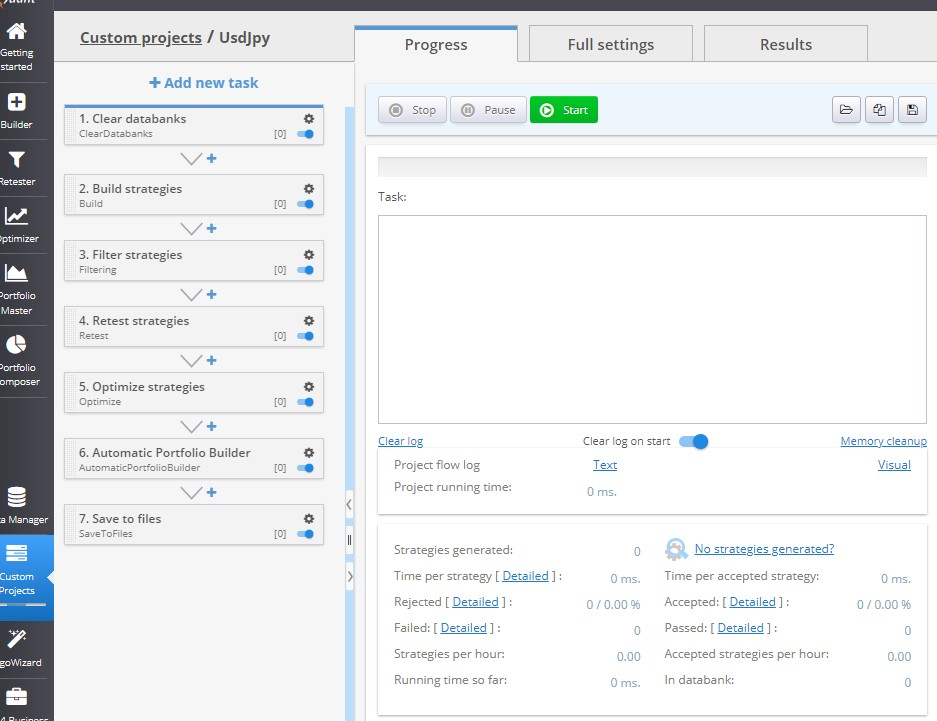Expand task panel with right chevron

tap(348, 576)
